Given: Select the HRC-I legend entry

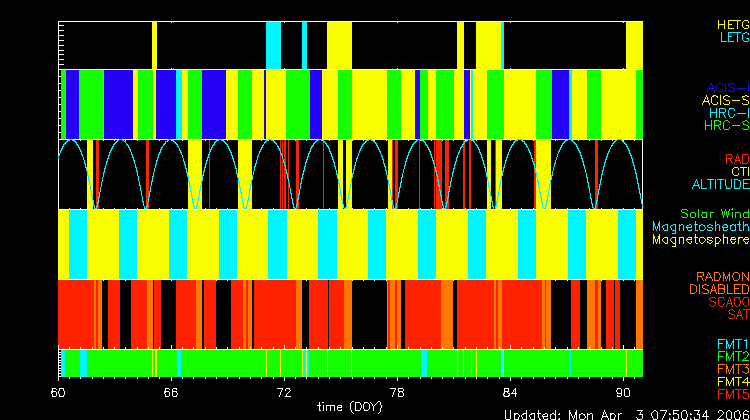Looking at the screenshot, I should click(729, 114).
